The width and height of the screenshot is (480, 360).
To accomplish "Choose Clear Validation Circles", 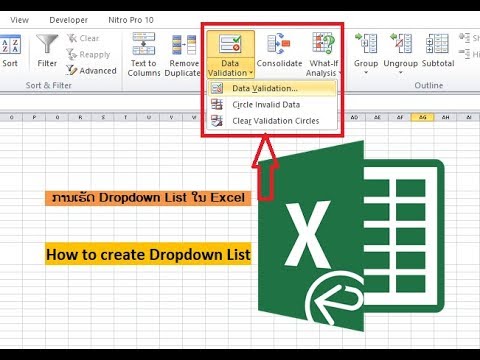I will (272, 121).
